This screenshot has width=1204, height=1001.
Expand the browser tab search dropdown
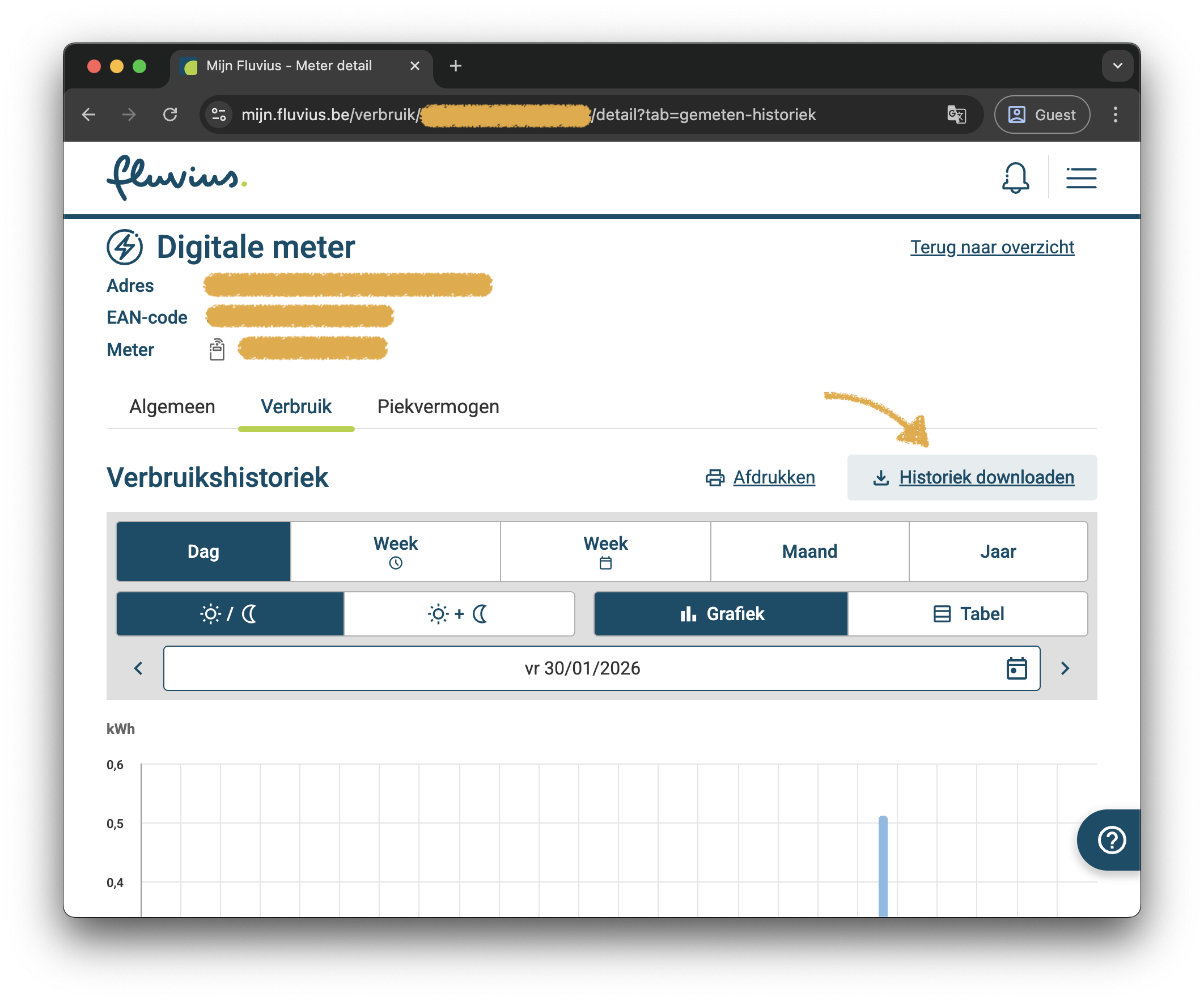tap(1117, 66)
